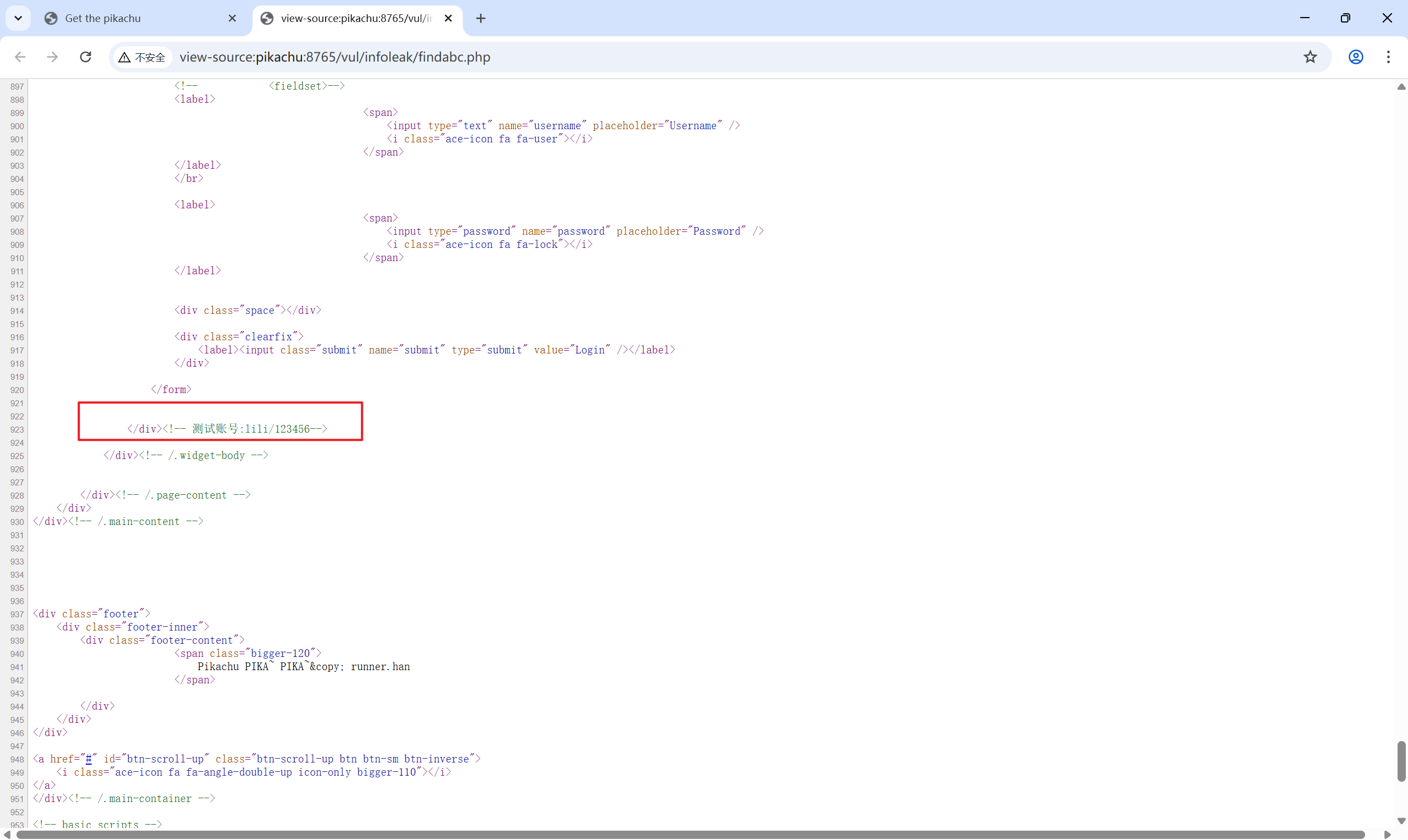The image size is (1408, 840).
Task: Expand the tab search dropdown chevron
Action: (x=18, y=18)
